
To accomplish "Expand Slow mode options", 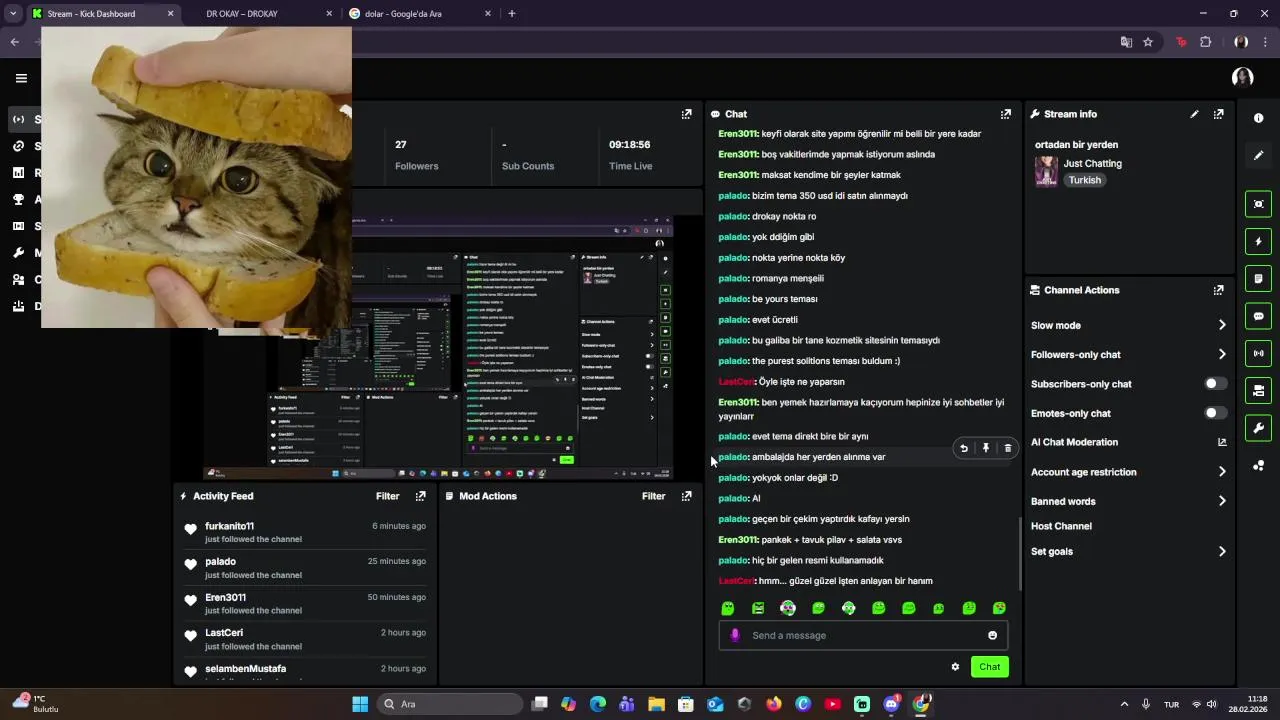I will (x=1222, y=325).
